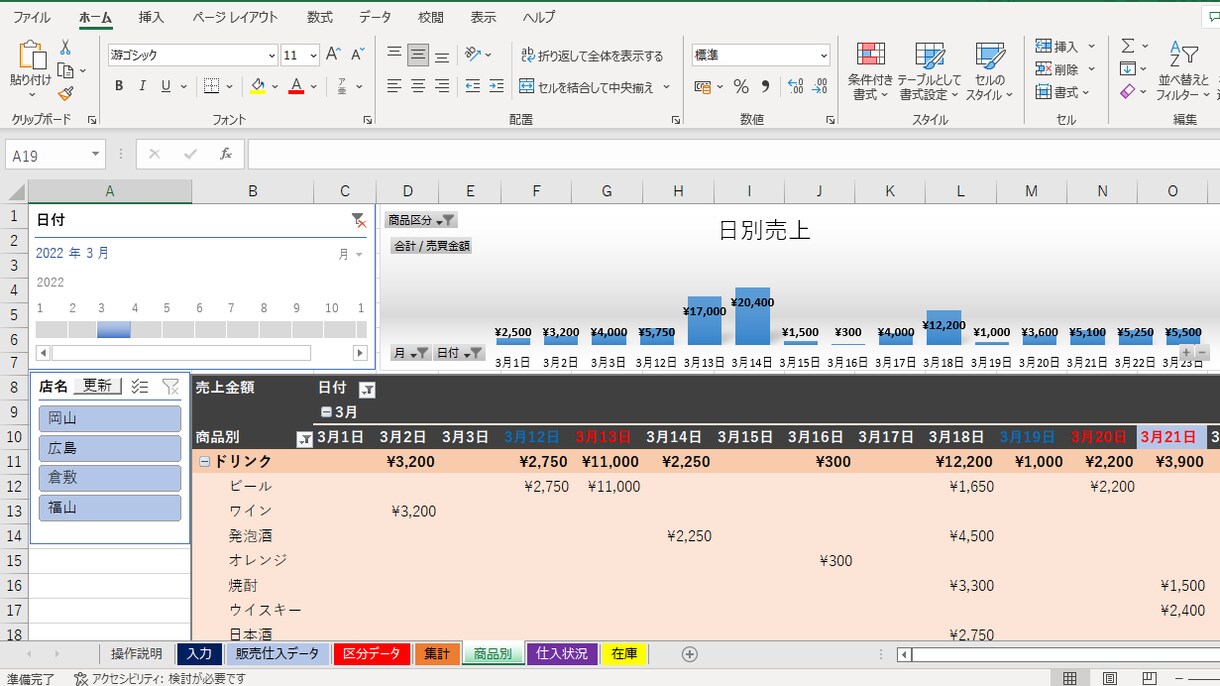Collapse the 3月 column group
Viewport: 1220px width, 686px height.
click(325, 412)
